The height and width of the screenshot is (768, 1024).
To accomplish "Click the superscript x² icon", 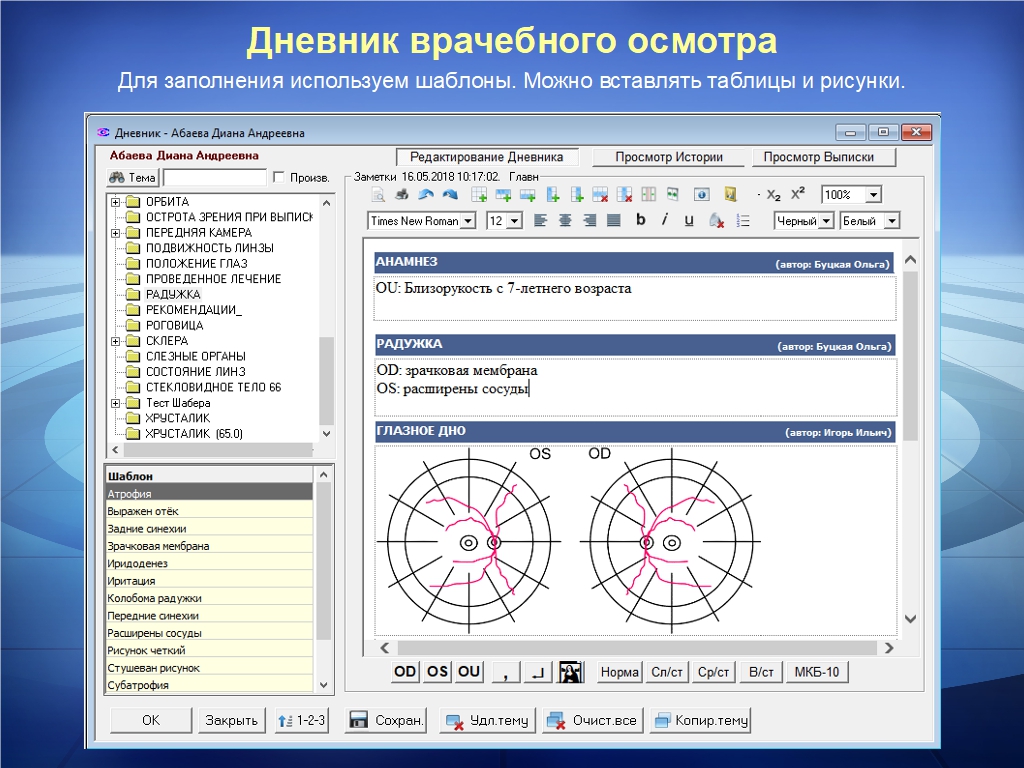I will 798,195.
